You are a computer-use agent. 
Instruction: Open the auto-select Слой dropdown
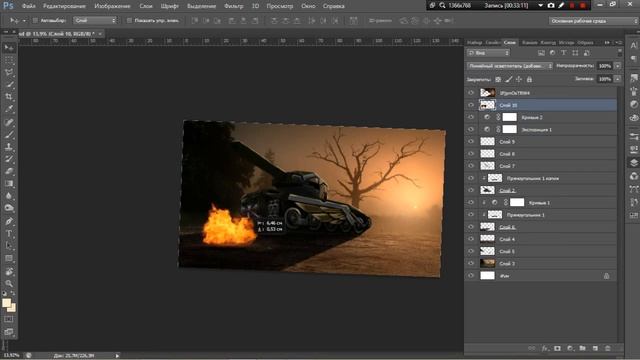pos(95,20)
